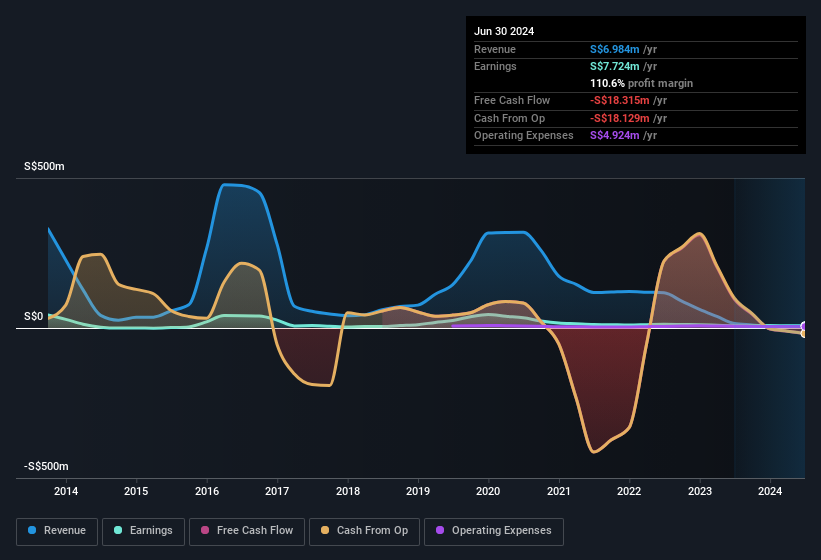Click the -S$18.129m cash from op value
This screenshot has height=560, width=821.
620,118
